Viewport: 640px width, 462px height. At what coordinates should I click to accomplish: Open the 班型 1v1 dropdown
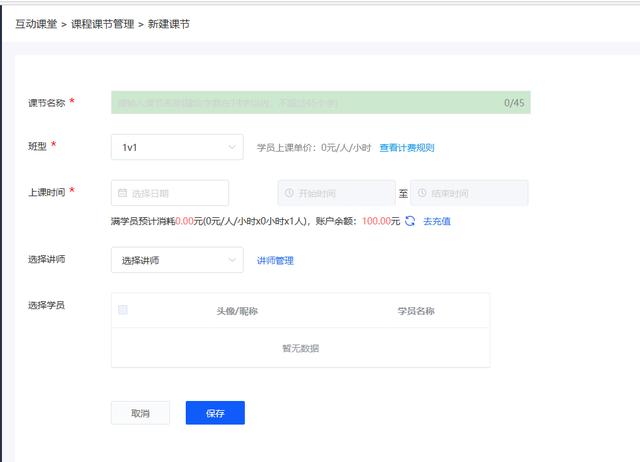177,147
